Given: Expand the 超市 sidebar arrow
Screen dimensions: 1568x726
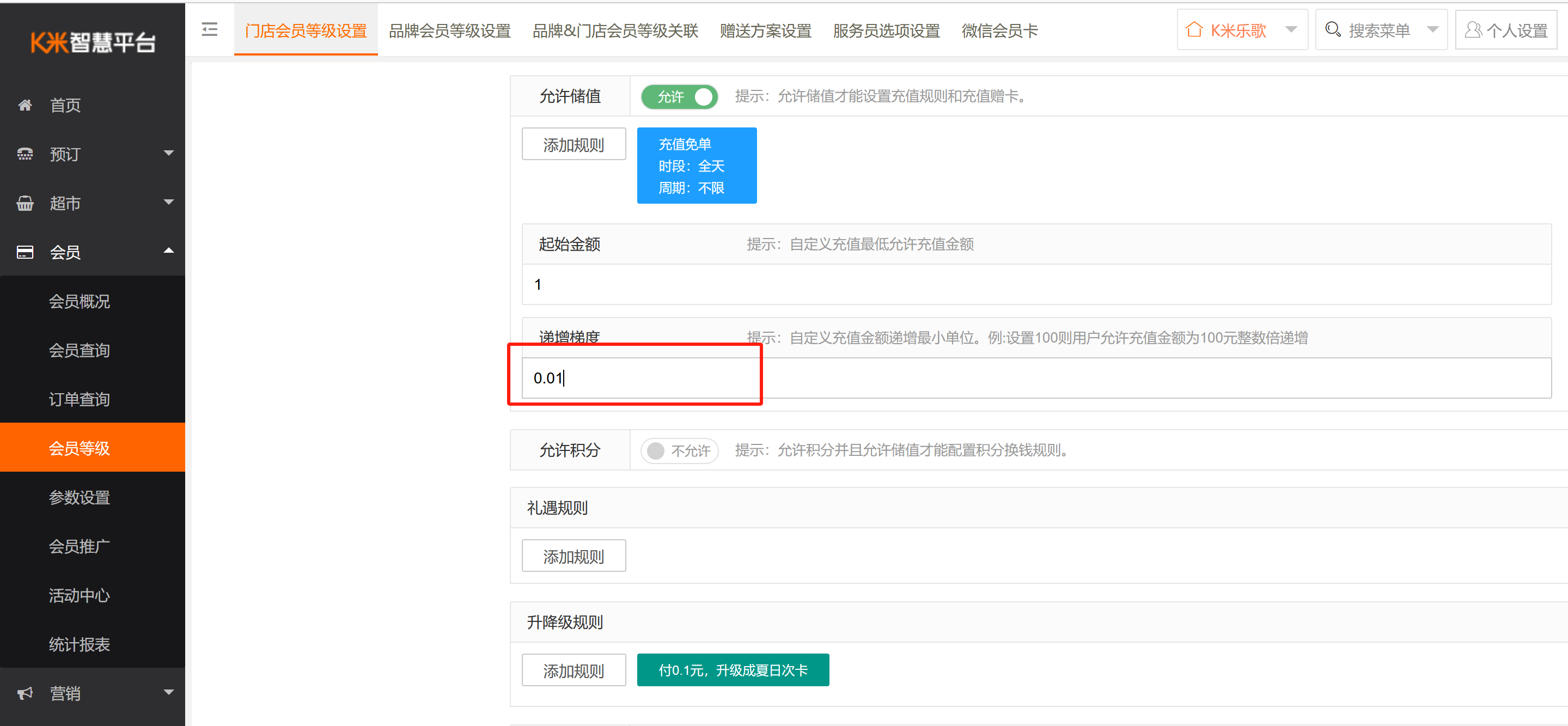Looking at the screenshot, I should tap(169, 202).
